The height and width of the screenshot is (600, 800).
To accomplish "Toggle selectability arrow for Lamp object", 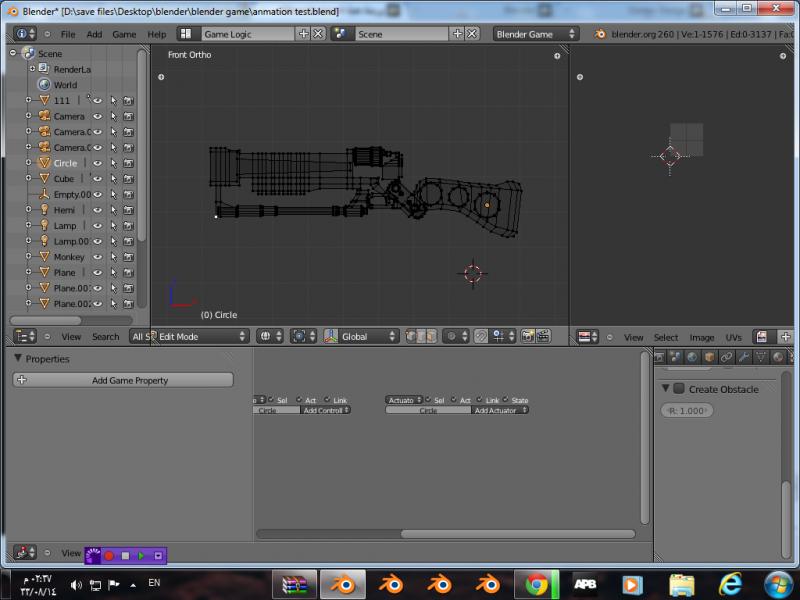I will click(113, 226).
